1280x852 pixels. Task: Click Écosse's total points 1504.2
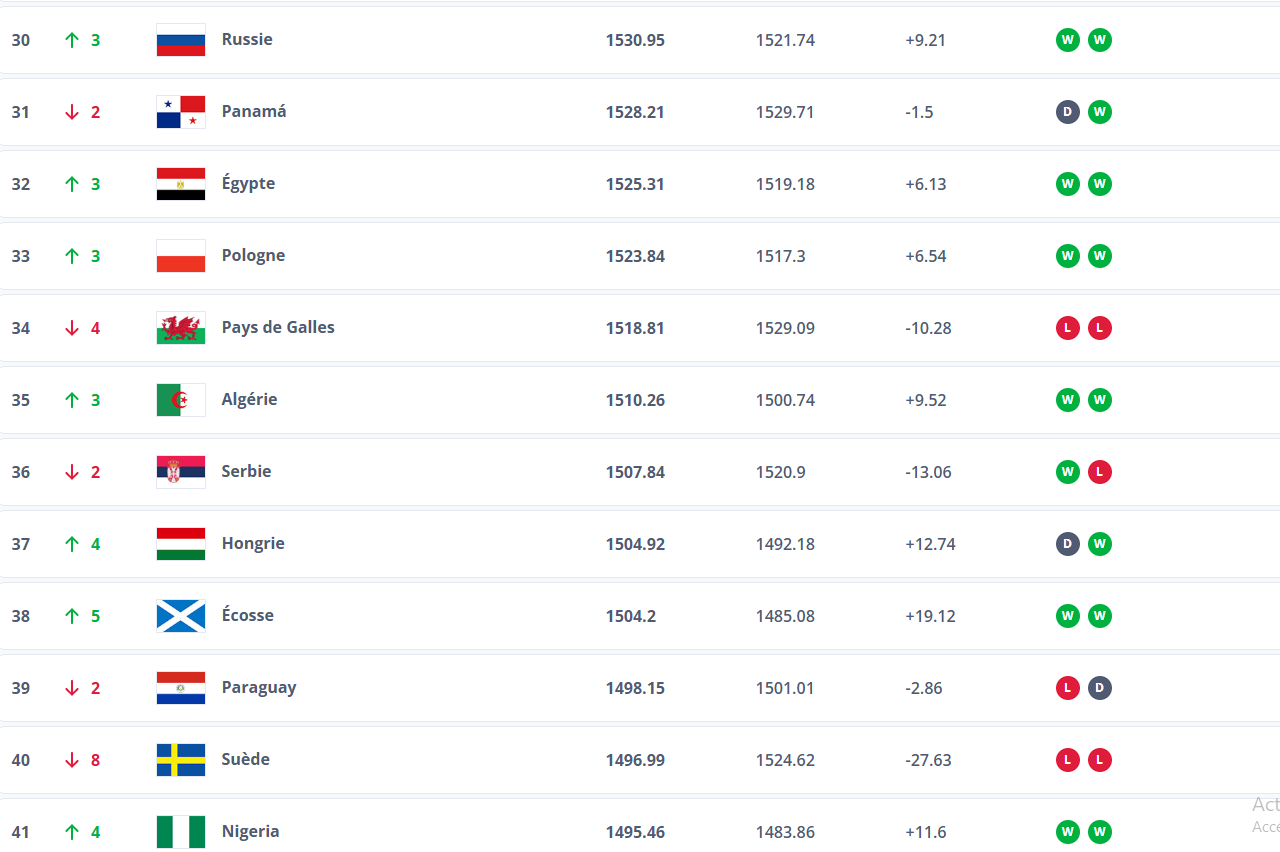click(x=631, y=616)
